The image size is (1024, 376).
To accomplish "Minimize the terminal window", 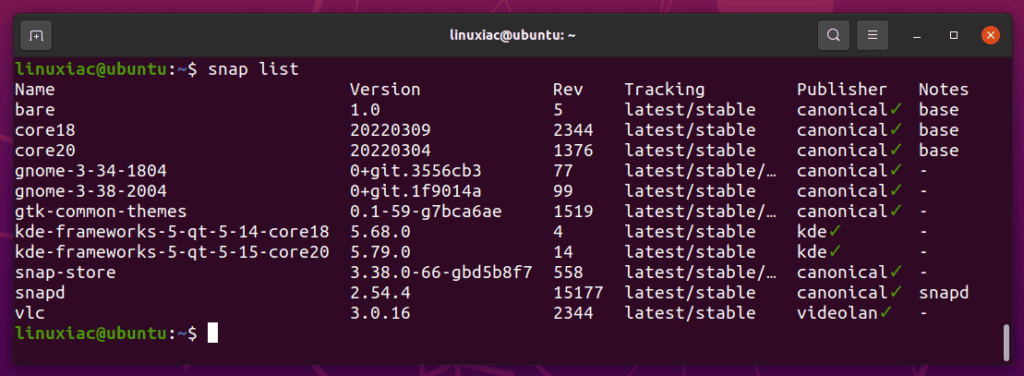I will (x=918, y=35).
